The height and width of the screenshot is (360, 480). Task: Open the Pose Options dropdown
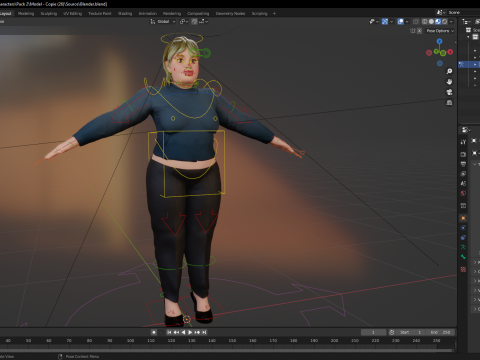coord(440,31)
